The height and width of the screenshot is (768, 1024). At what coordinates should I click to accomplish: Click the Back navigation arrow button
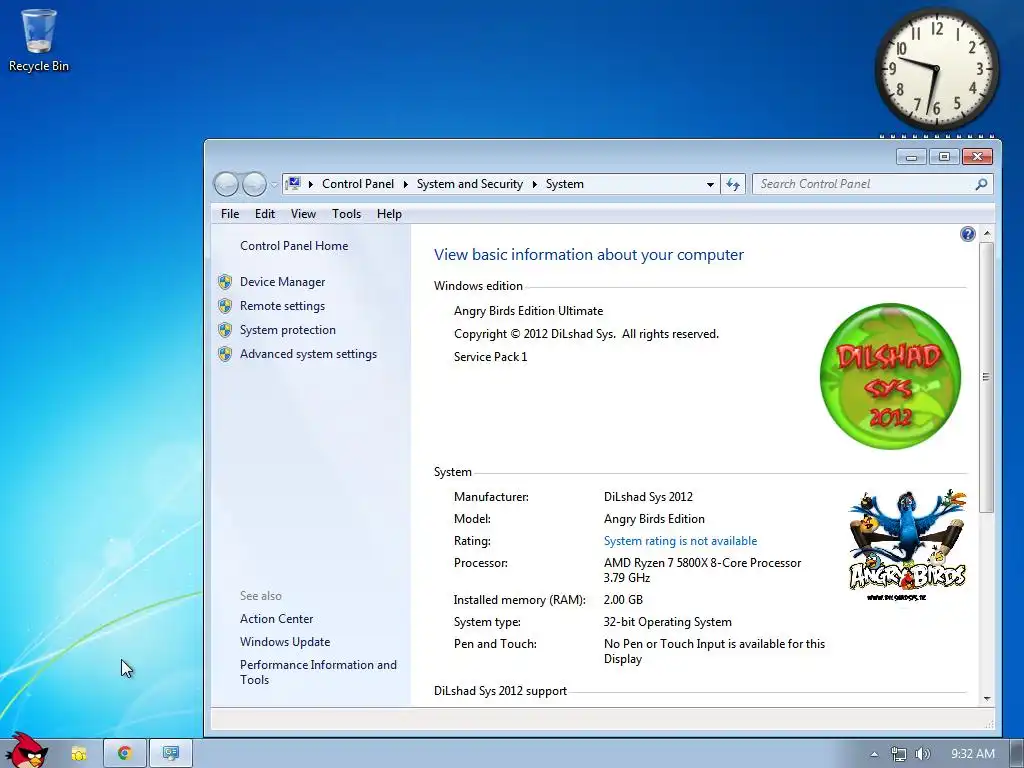pos(226,184)
